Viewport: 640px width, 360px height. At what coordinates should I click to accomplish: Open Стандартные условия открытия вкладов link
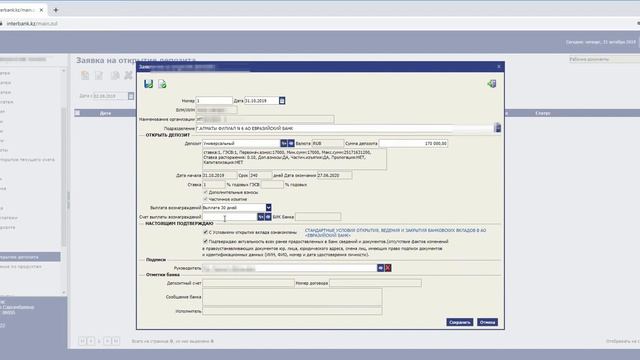[x=395, y=233]
